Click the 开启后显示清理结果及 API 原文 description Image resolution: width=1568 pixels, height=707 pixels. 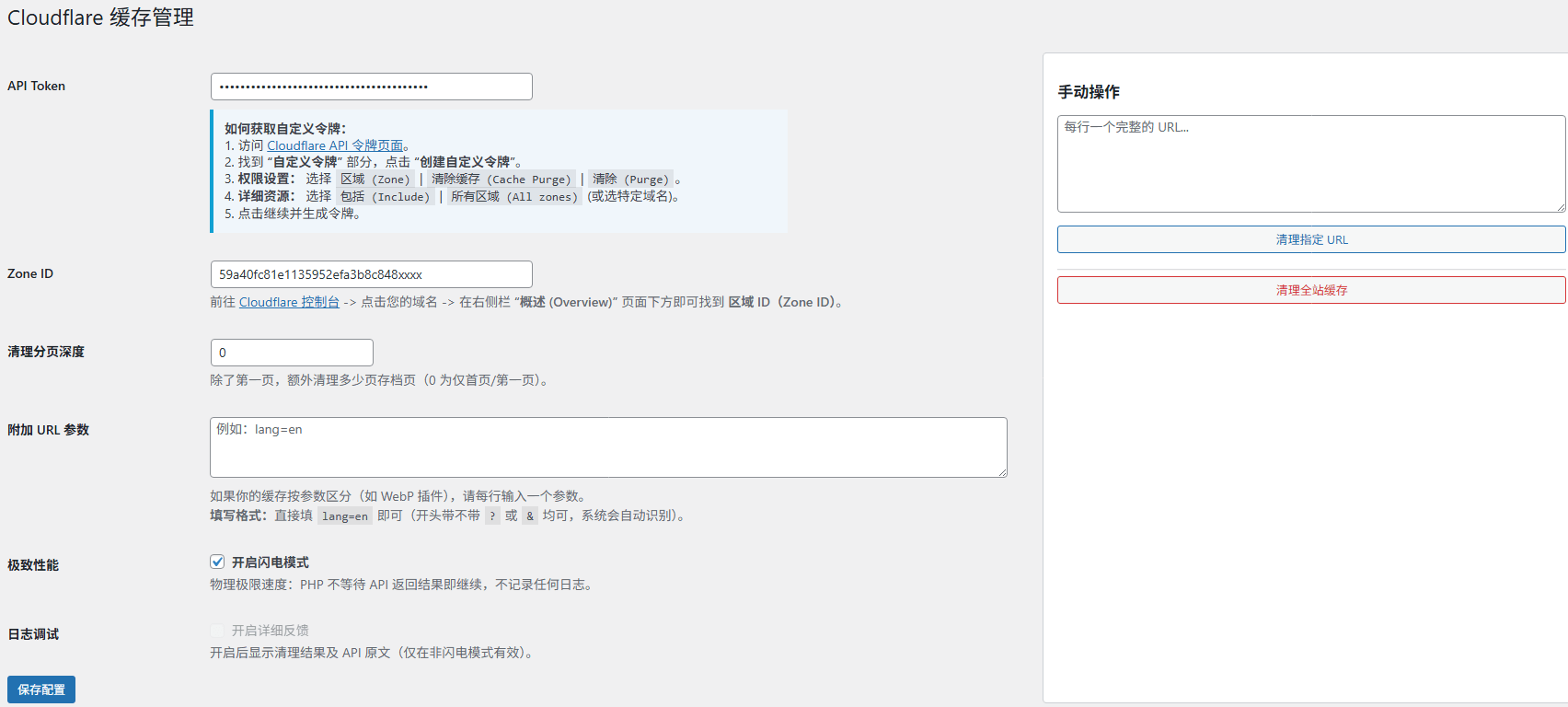[374, 653]
